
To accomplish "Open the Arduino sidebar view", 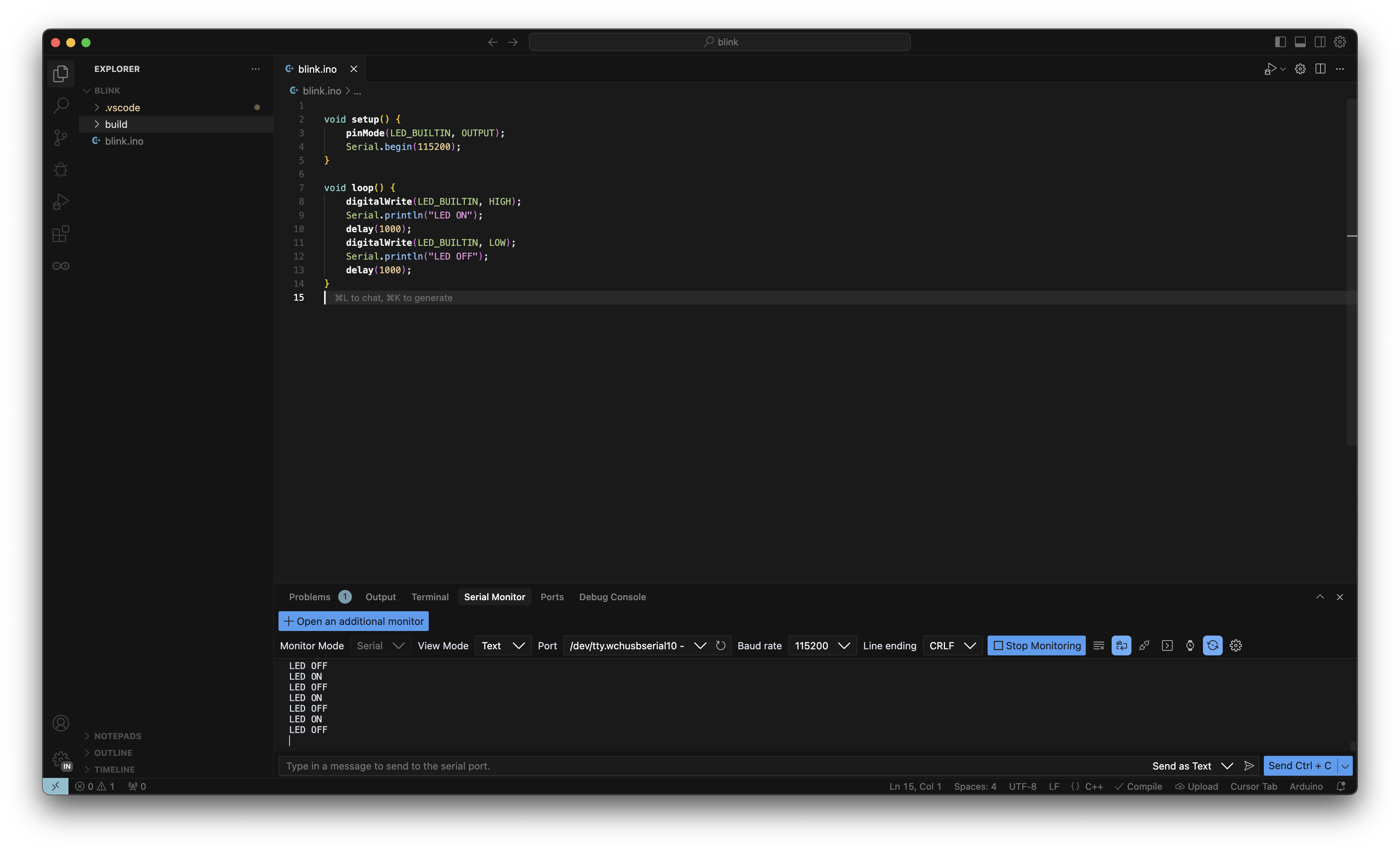I will click(61, 266).
